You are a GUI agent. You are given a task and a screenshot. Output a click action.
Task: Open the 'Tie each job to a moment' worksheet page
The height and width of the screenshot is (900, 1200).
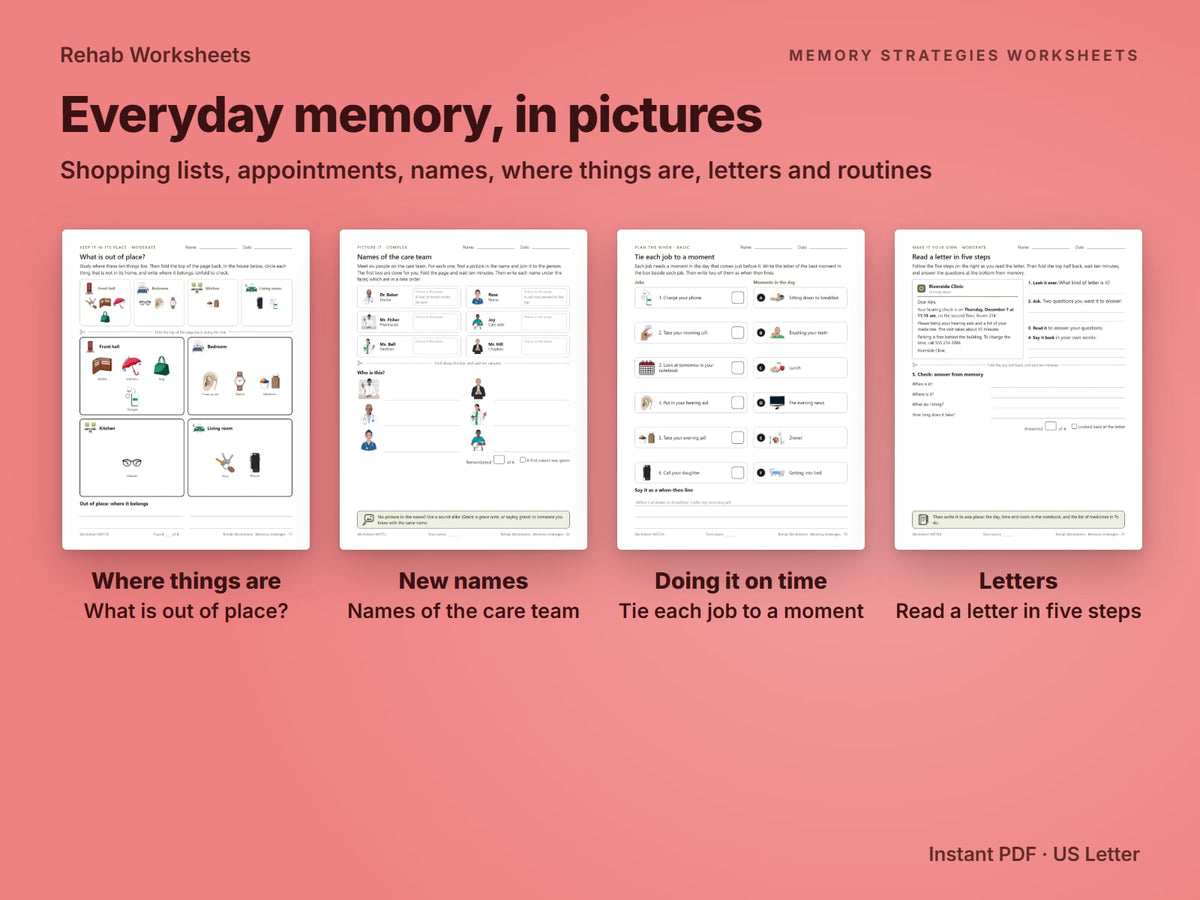pos(741,390)
